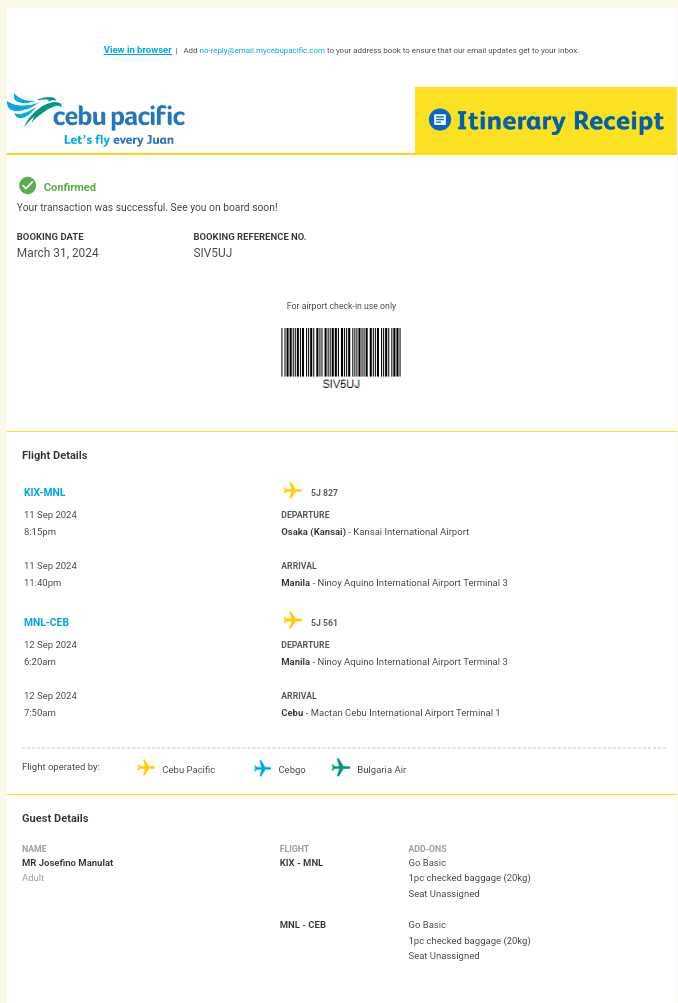
Task: Click the Itinerary Receipt document icon
Action: tap(440, 120)
